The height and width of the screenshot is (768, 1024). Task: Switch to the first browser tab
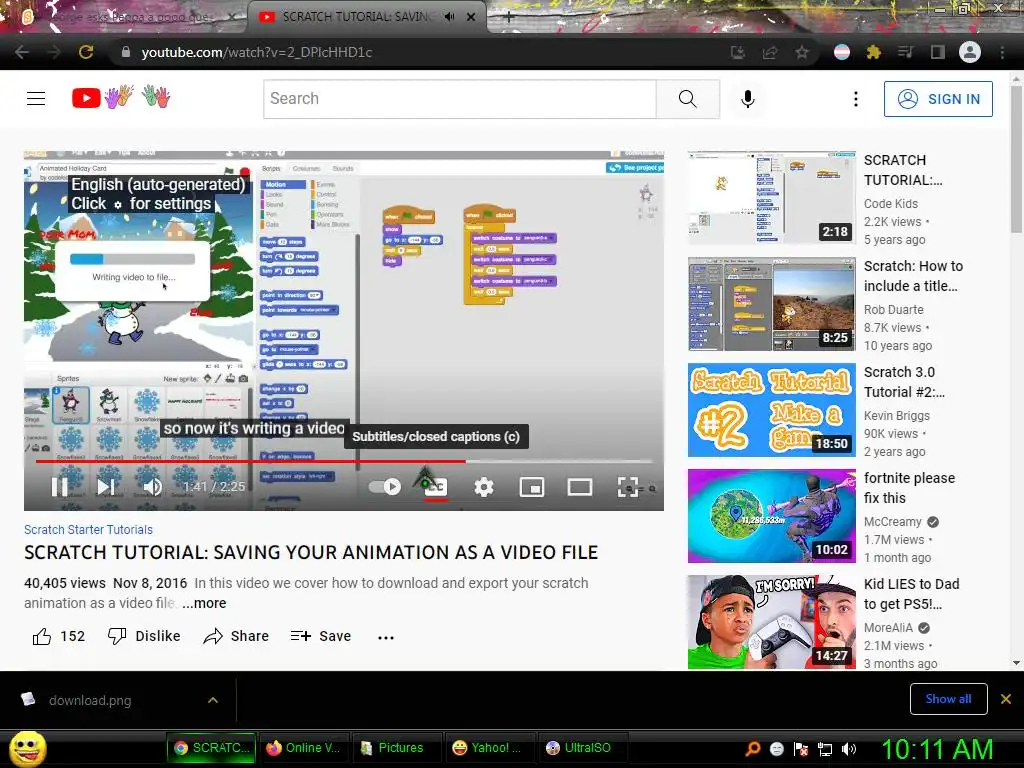(x=124, y=18)
